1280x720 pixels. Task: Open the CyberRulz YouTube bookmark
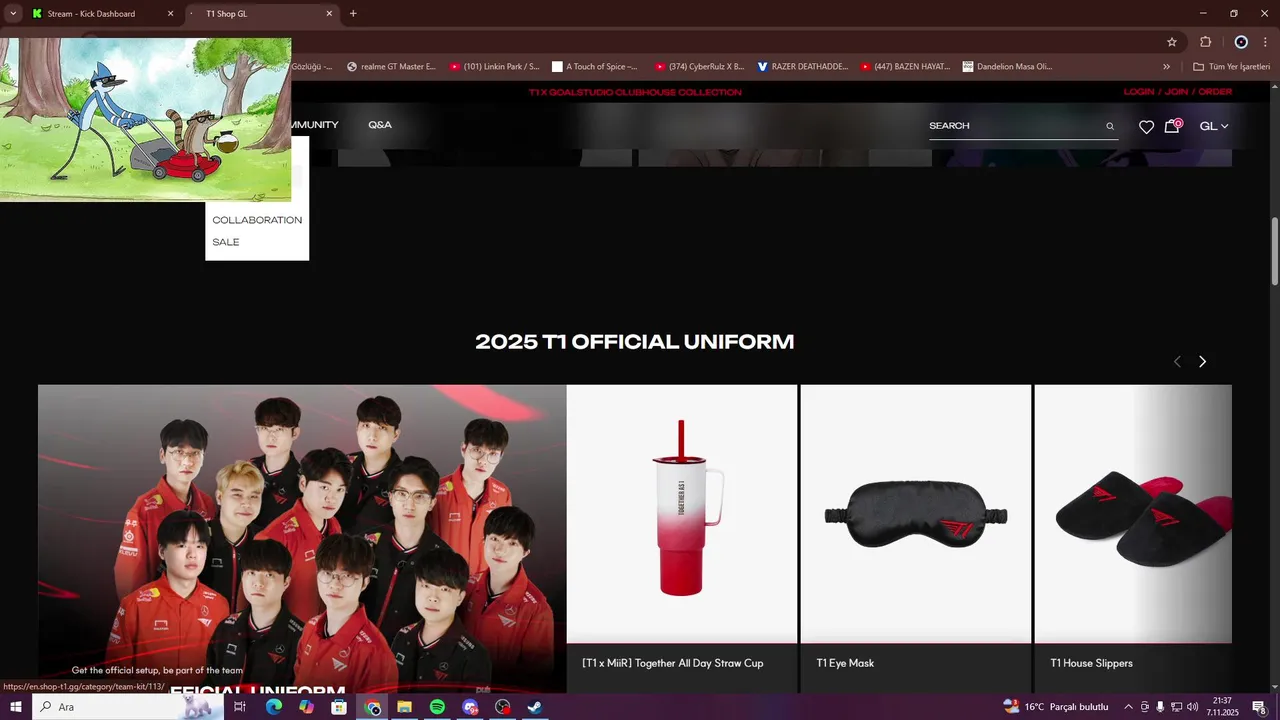[700, 67]
